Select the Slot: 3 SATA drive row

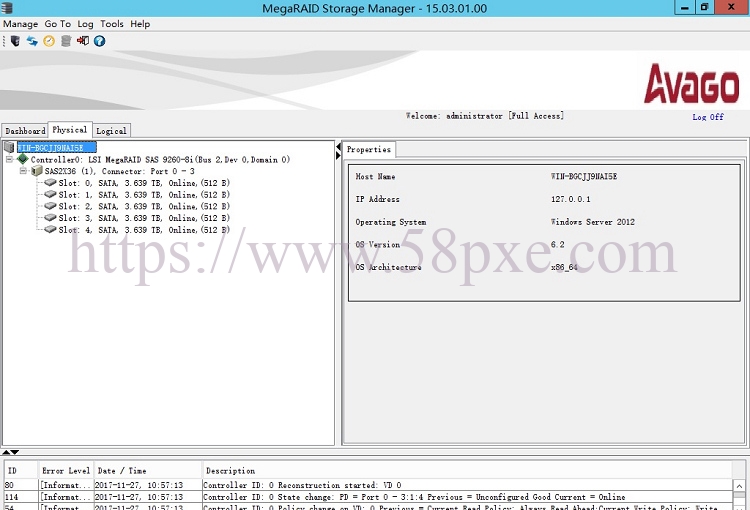point(144,218)
